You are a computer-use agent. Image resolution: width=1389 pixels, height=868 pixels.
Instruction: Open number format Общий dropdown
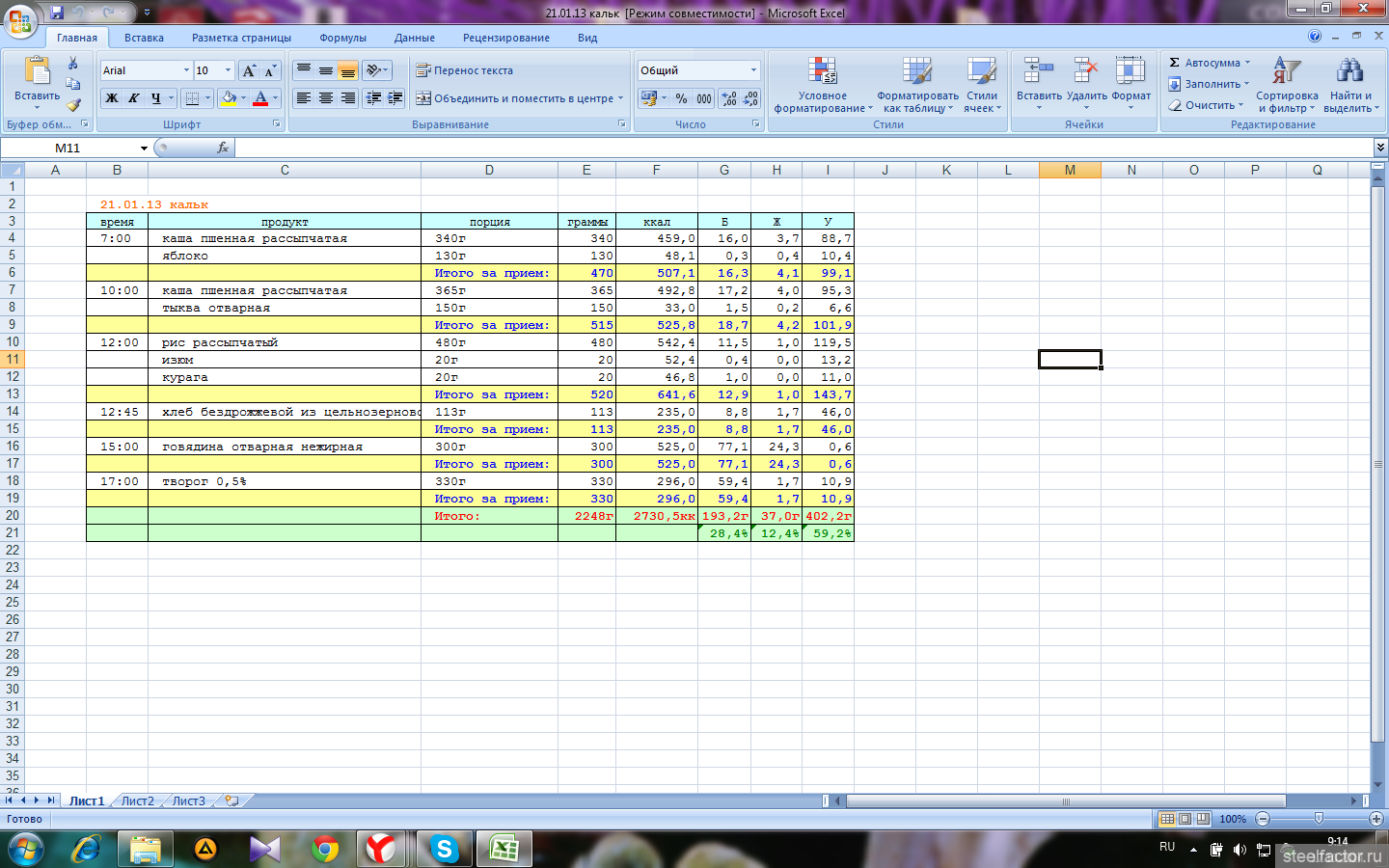753,70
